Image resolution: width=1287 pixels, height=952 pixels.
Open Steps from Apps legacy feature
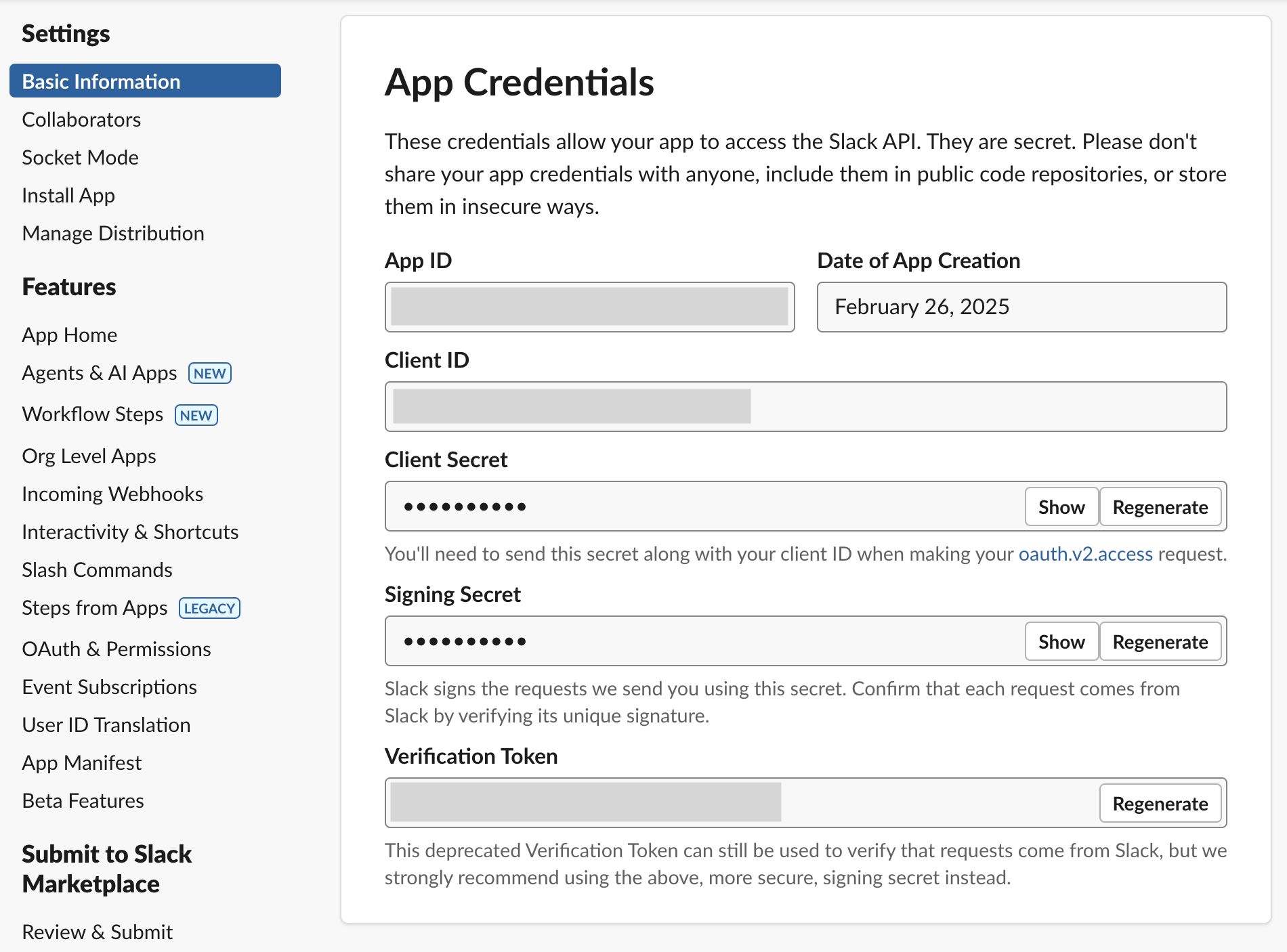[95, 608]
